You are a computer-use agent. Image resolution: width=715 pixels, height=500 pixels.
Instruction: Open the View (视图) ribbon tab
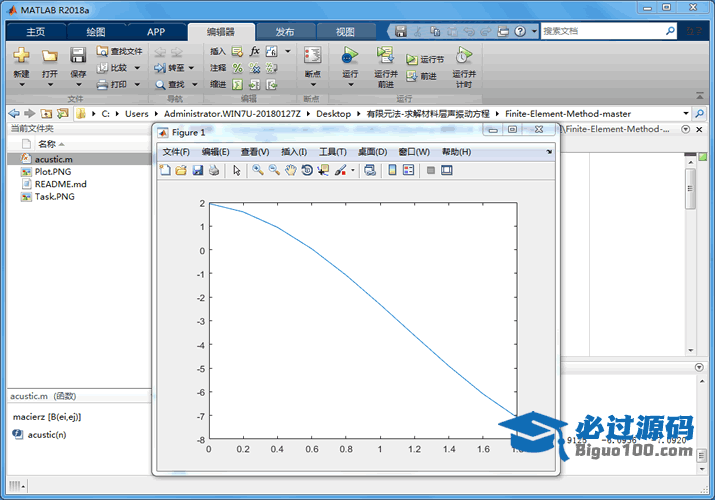(345, 32)
